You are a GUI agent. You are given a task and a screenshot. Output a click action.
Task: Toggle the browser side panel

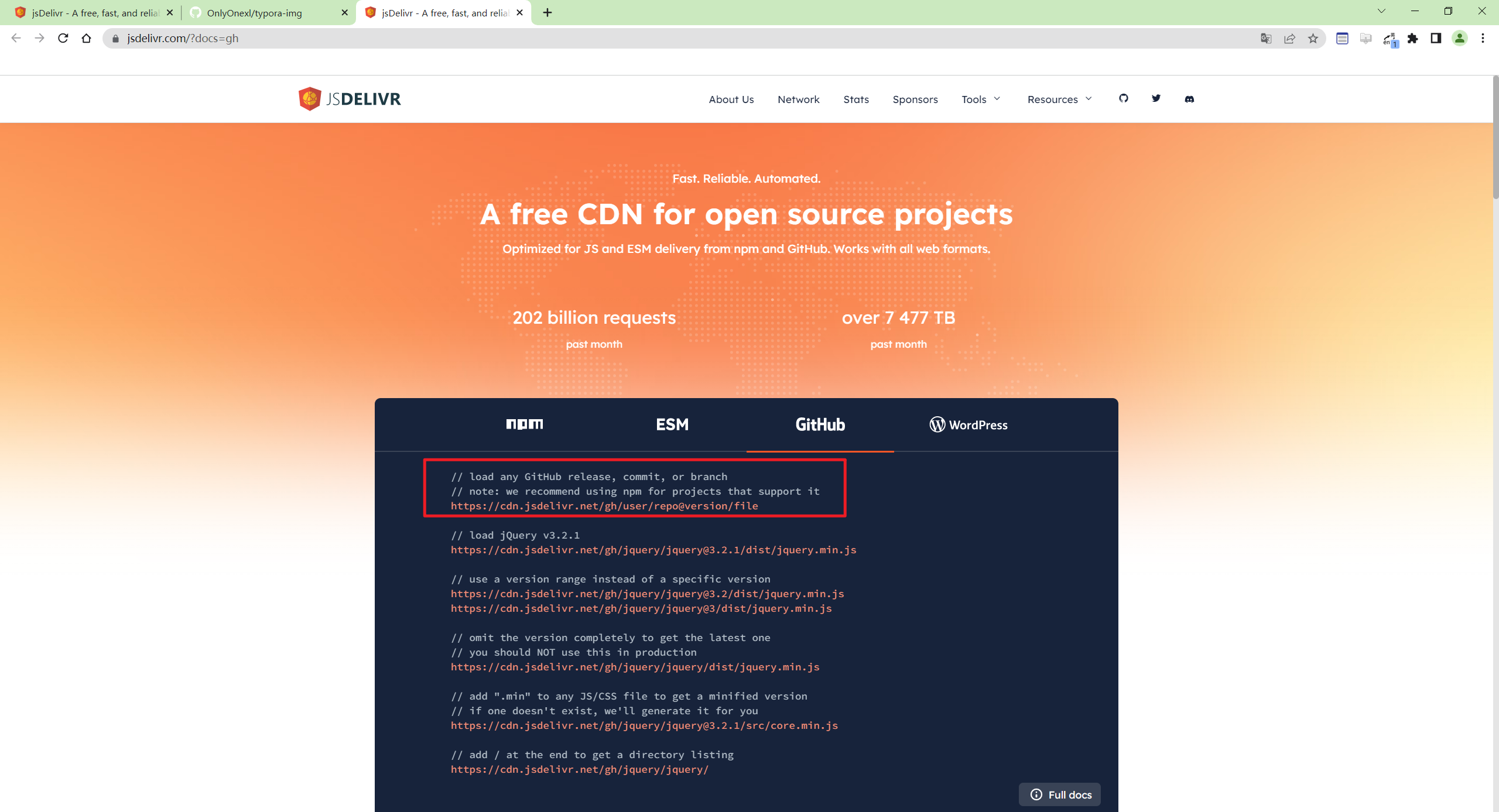(x=1436, y=39)
